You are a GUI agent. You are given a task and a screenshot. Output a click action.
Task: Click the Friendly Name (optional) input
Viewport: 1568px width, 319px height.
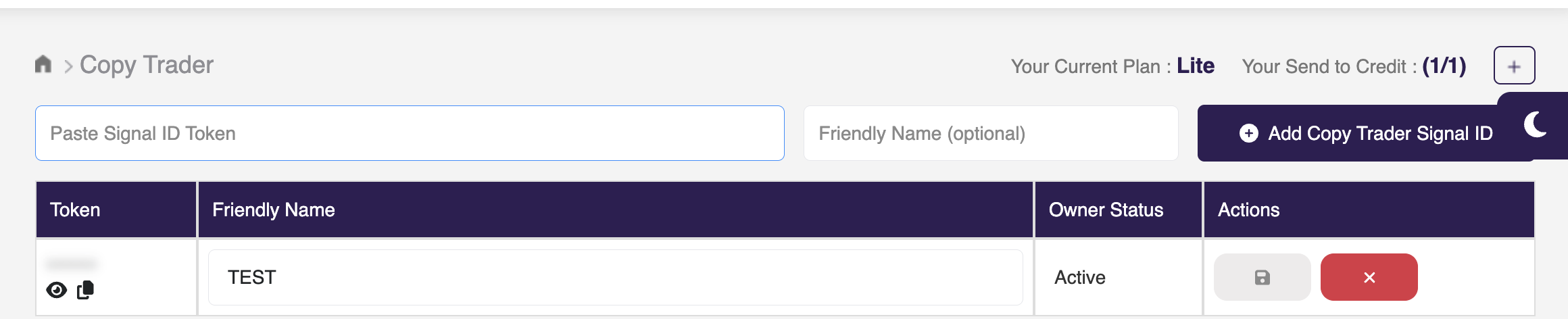point(990,133)
